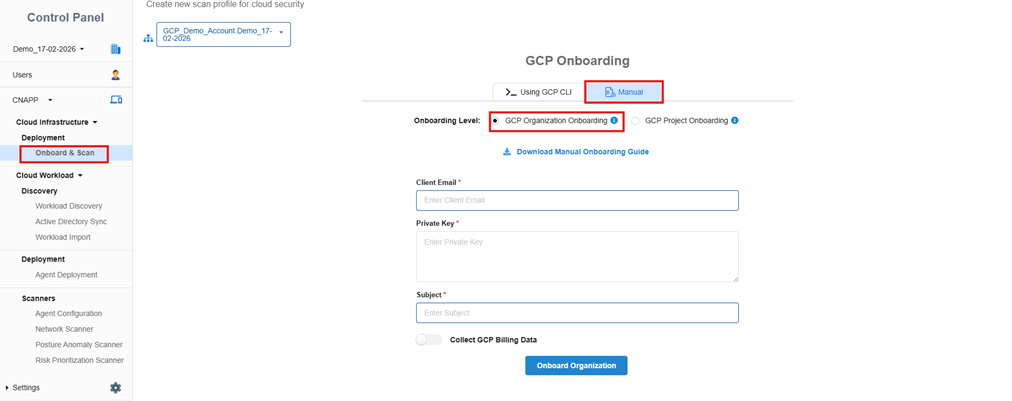This screenshot has height=401, width=1012.
Task: Open Download Manual Onboarding Guide link
Action: 582,152
